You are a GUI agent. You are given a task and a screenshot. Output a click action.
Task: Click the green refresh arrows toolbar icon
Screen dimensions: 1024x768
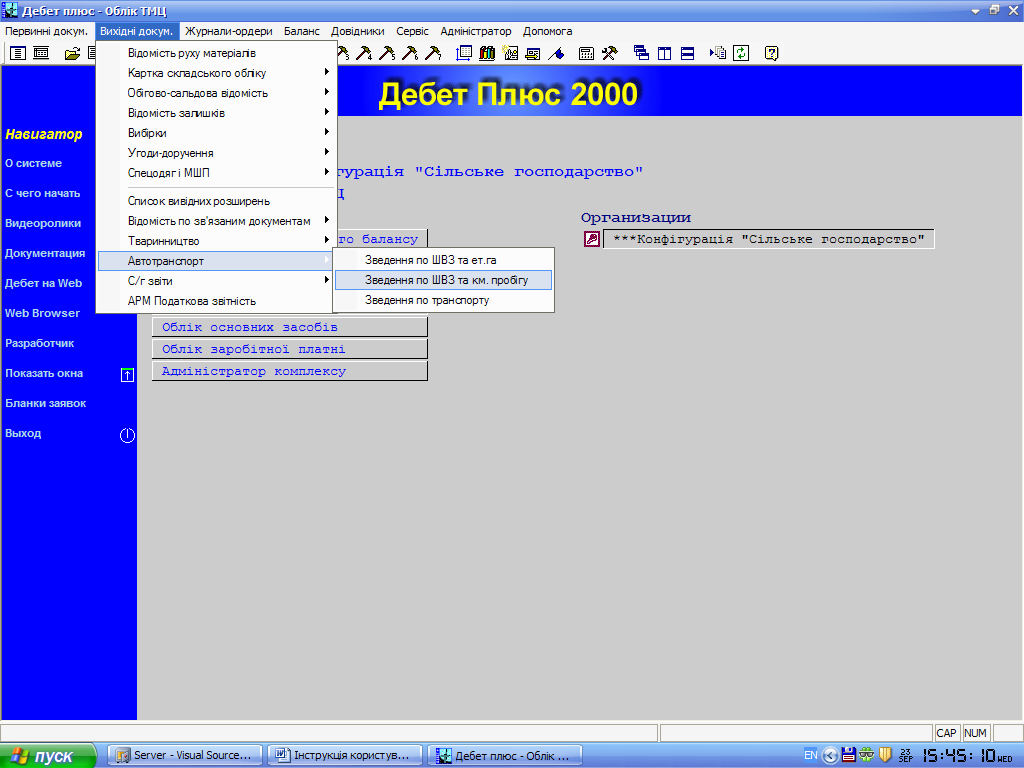click(741, 53)
